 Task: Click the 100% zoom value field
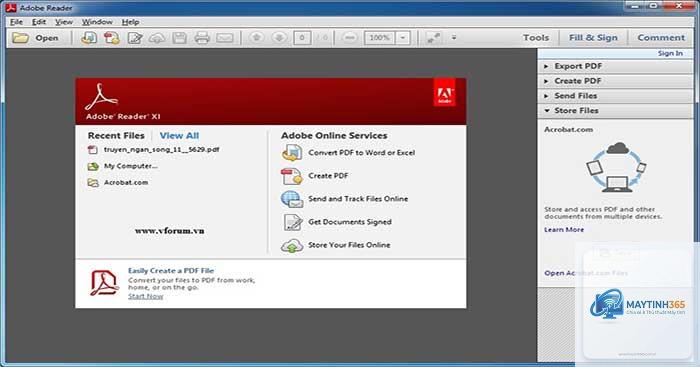coord(379,38)
